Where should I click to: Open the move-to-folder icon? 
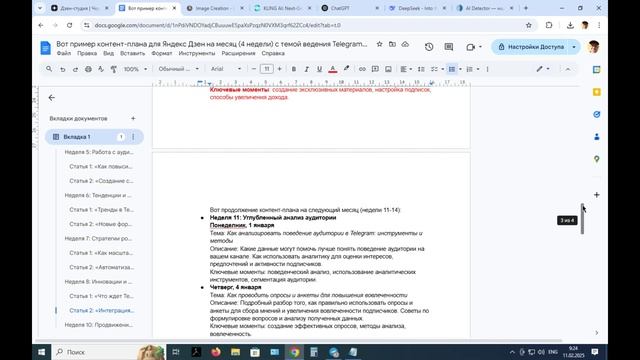coord(392,44)
